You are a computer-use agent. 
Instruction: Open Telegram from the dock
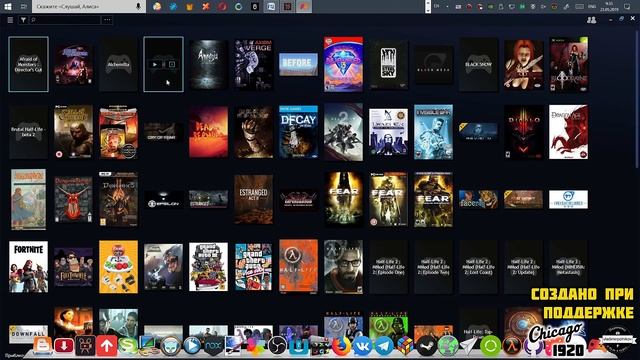(384, 346)
